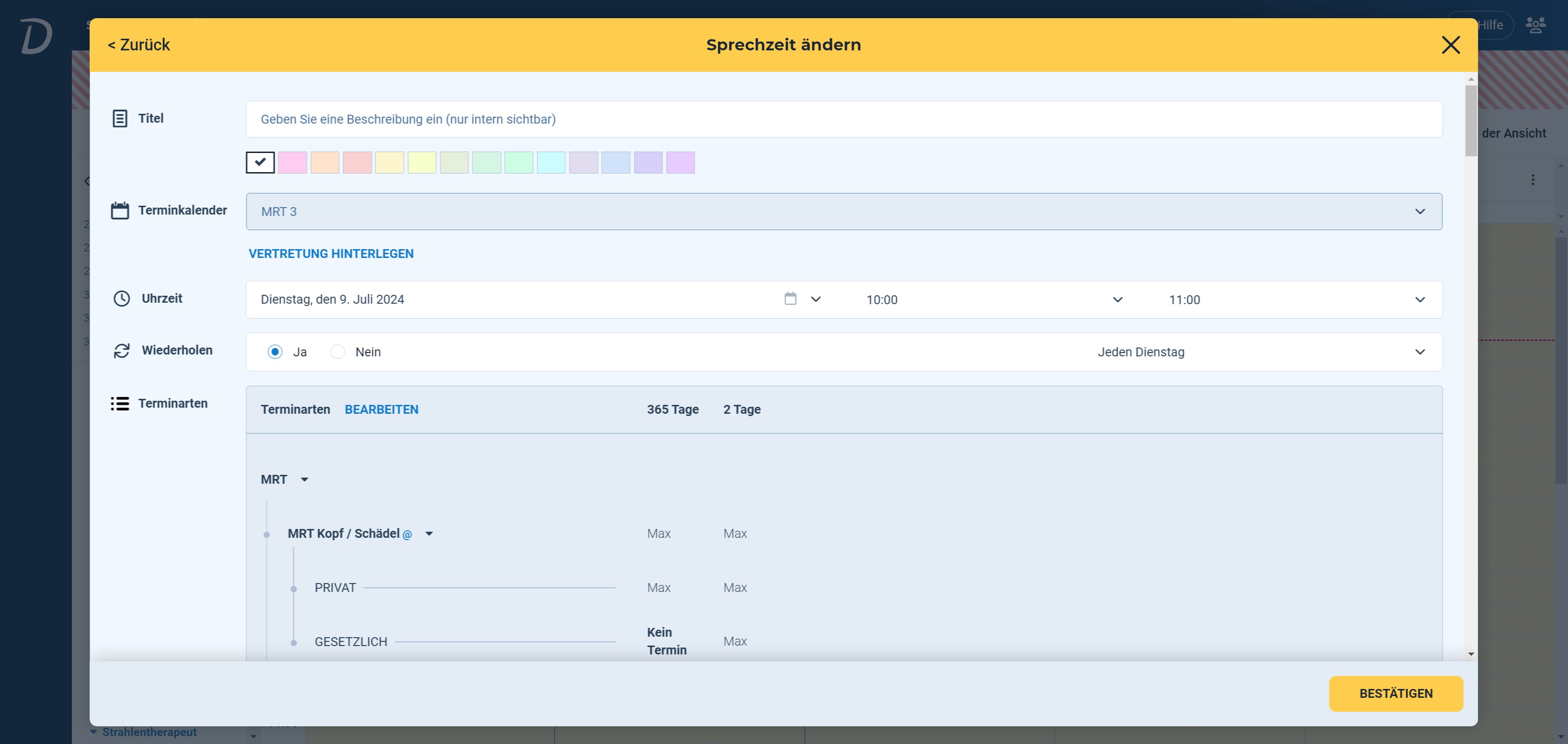Select the Nein repeat option
The width and height of the screenshot is (1568, 744).
(x=337, y=352)
